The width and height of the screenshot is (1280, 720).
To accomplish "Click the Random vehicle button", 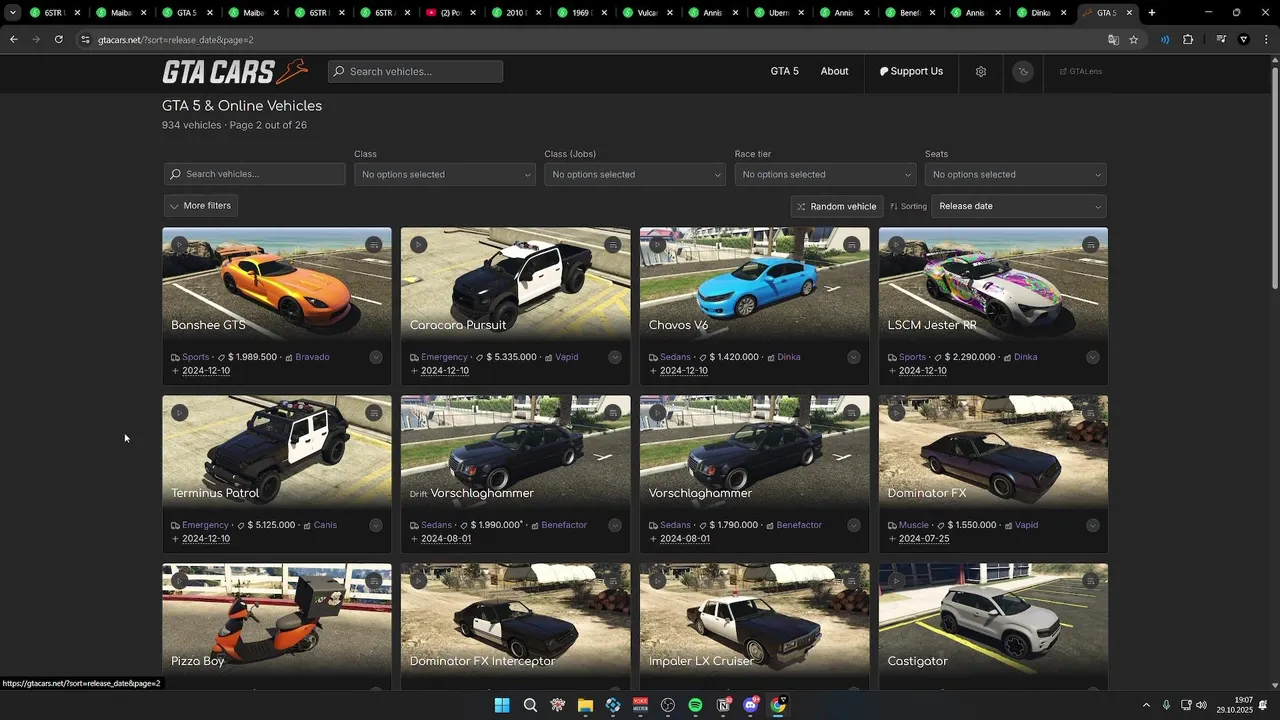I will [837, 206].
